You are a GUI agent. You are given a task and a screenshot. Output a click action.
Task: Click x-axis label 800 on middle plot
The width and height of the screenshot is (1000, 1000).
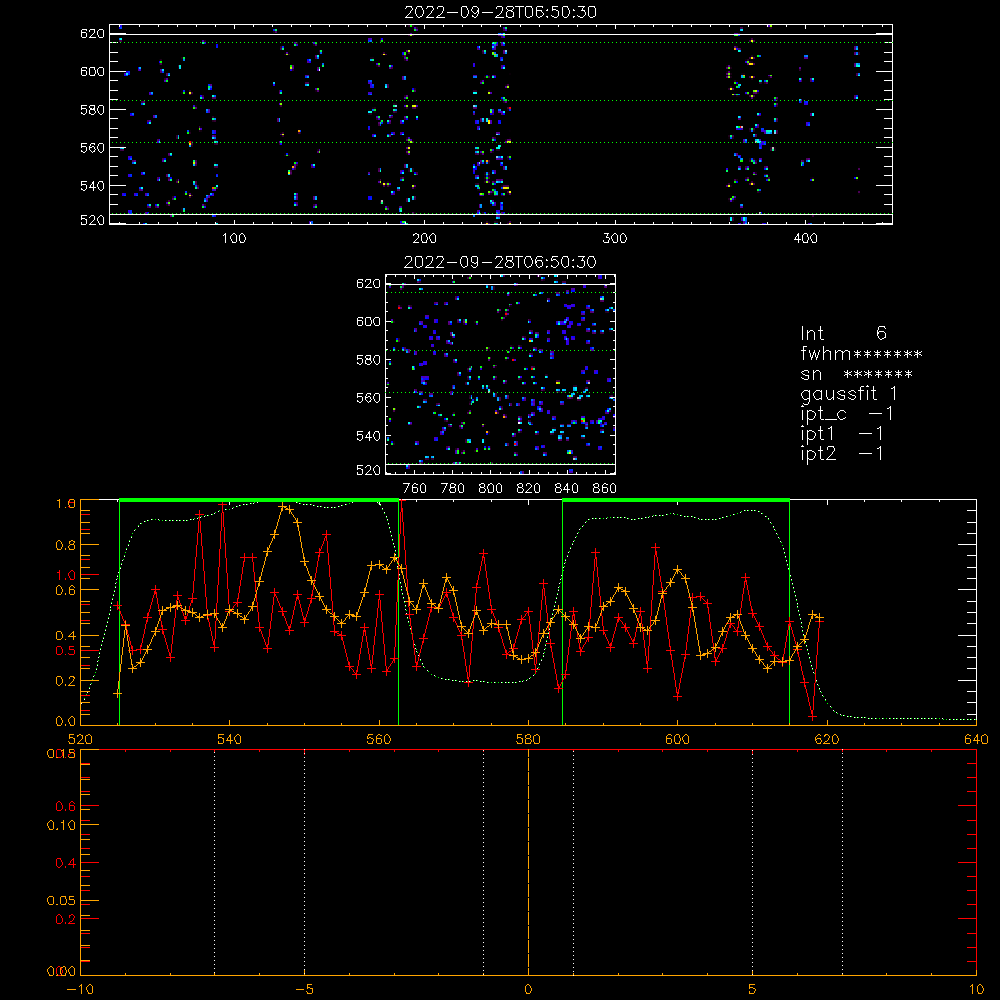(x=490, y=489)
